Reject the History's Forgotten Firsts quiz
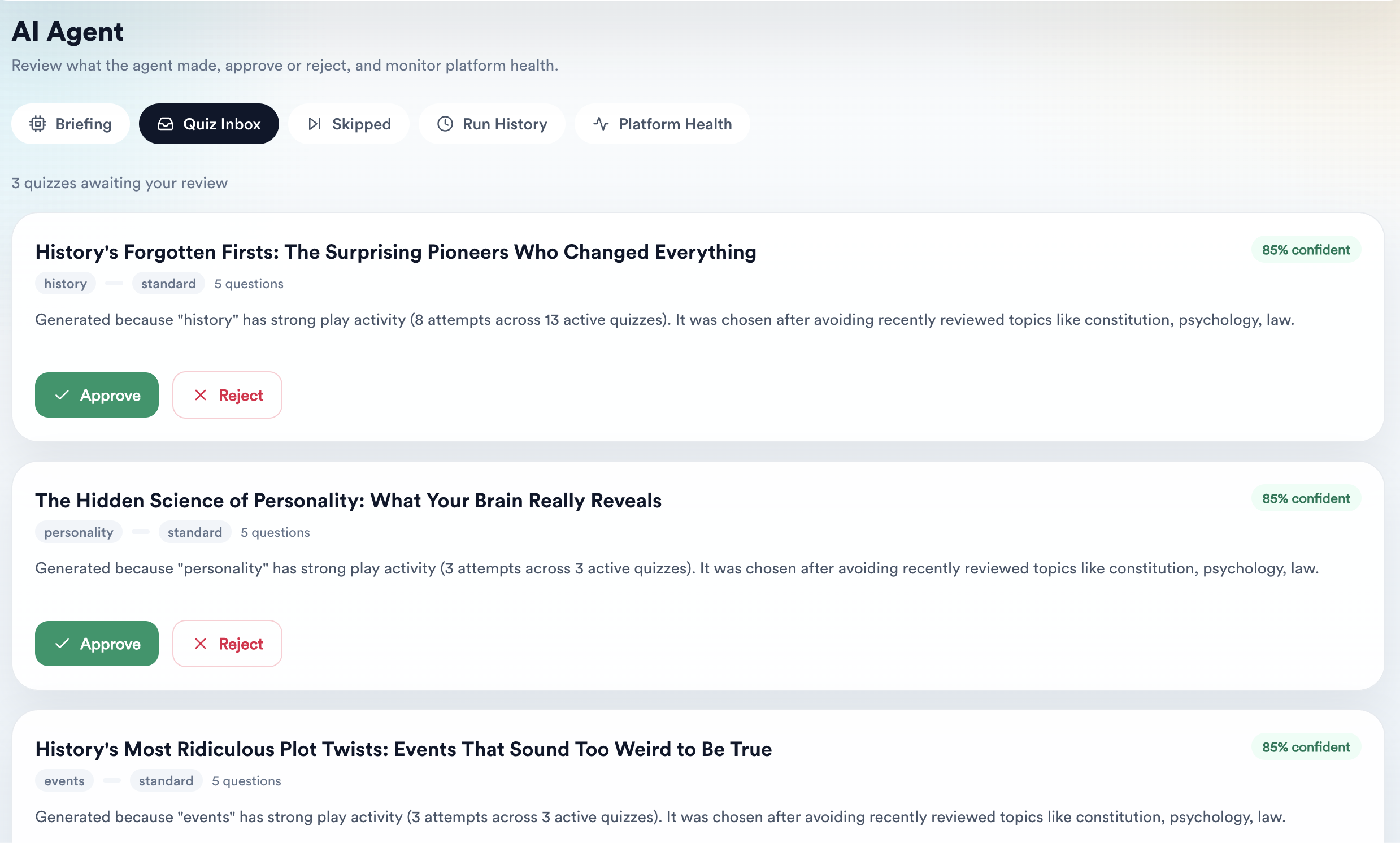1400x843 pixels. tap(227, 395)
